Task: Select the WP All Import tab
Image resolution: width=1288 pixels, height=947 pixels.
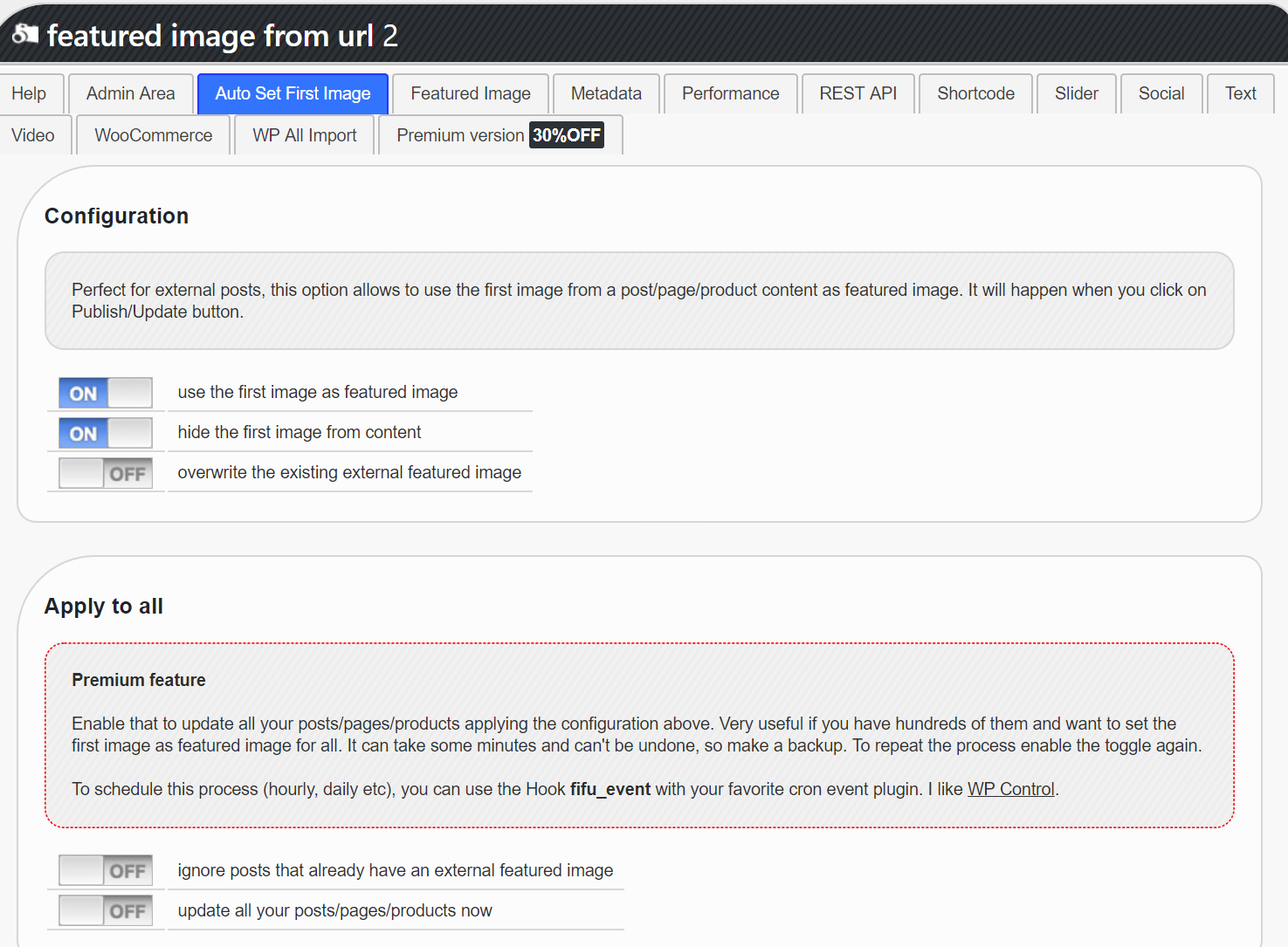Action: pos(305,135)
